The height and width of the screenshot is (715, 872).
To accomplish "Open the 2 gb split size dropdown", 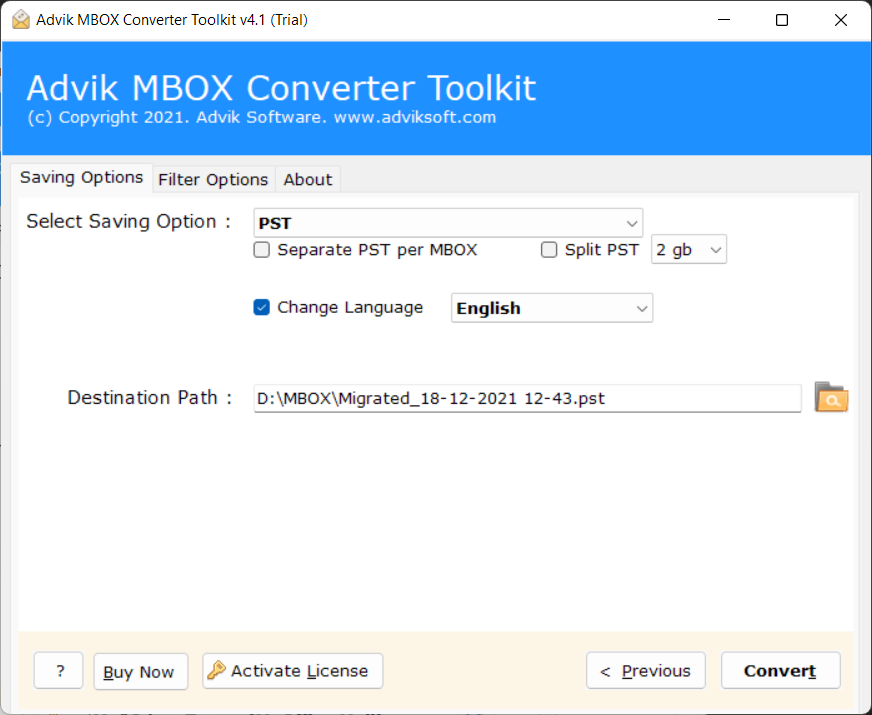I will (688, 250).
